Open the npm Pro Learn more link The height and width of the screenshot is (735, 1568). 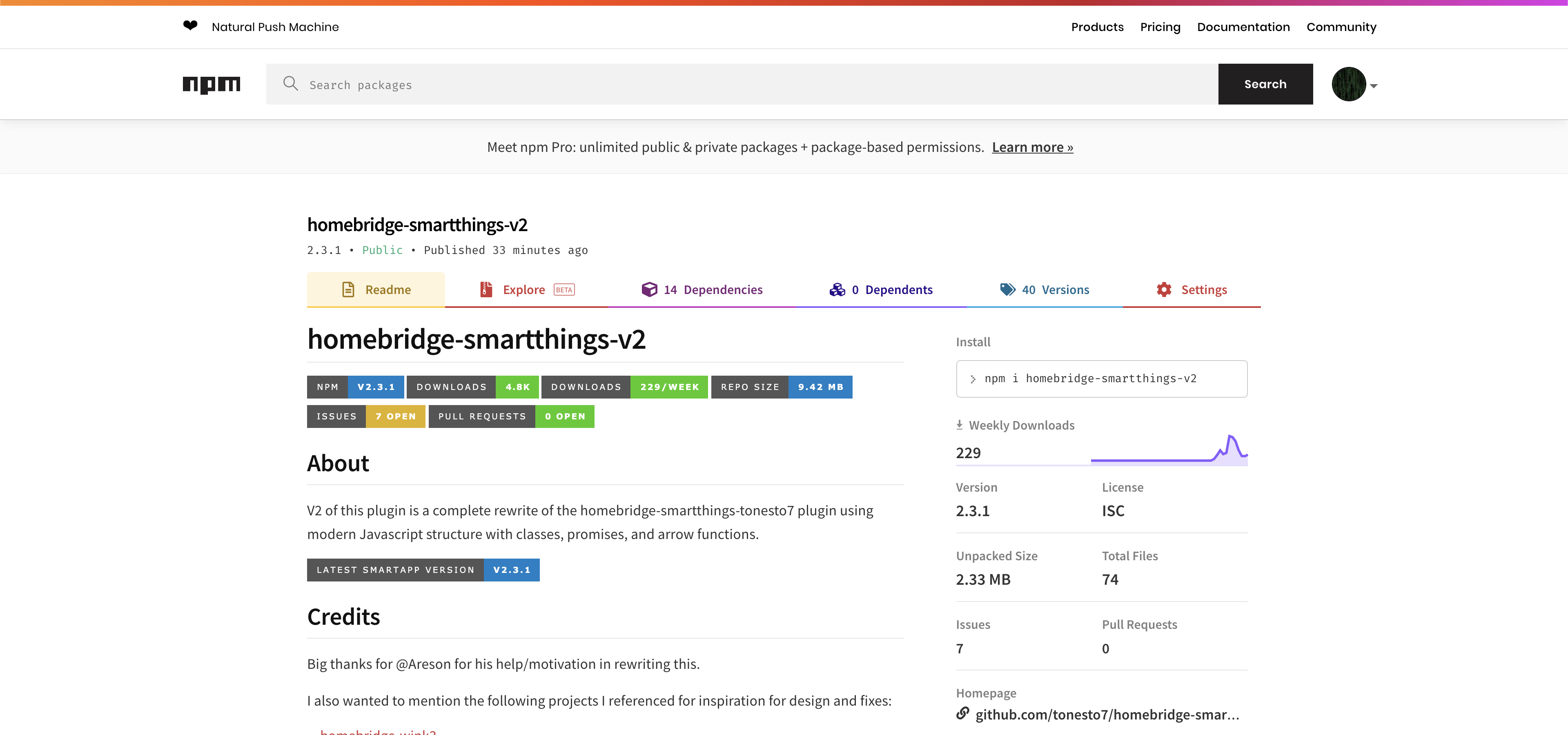pyautogui.click(x=1032, y=147)
